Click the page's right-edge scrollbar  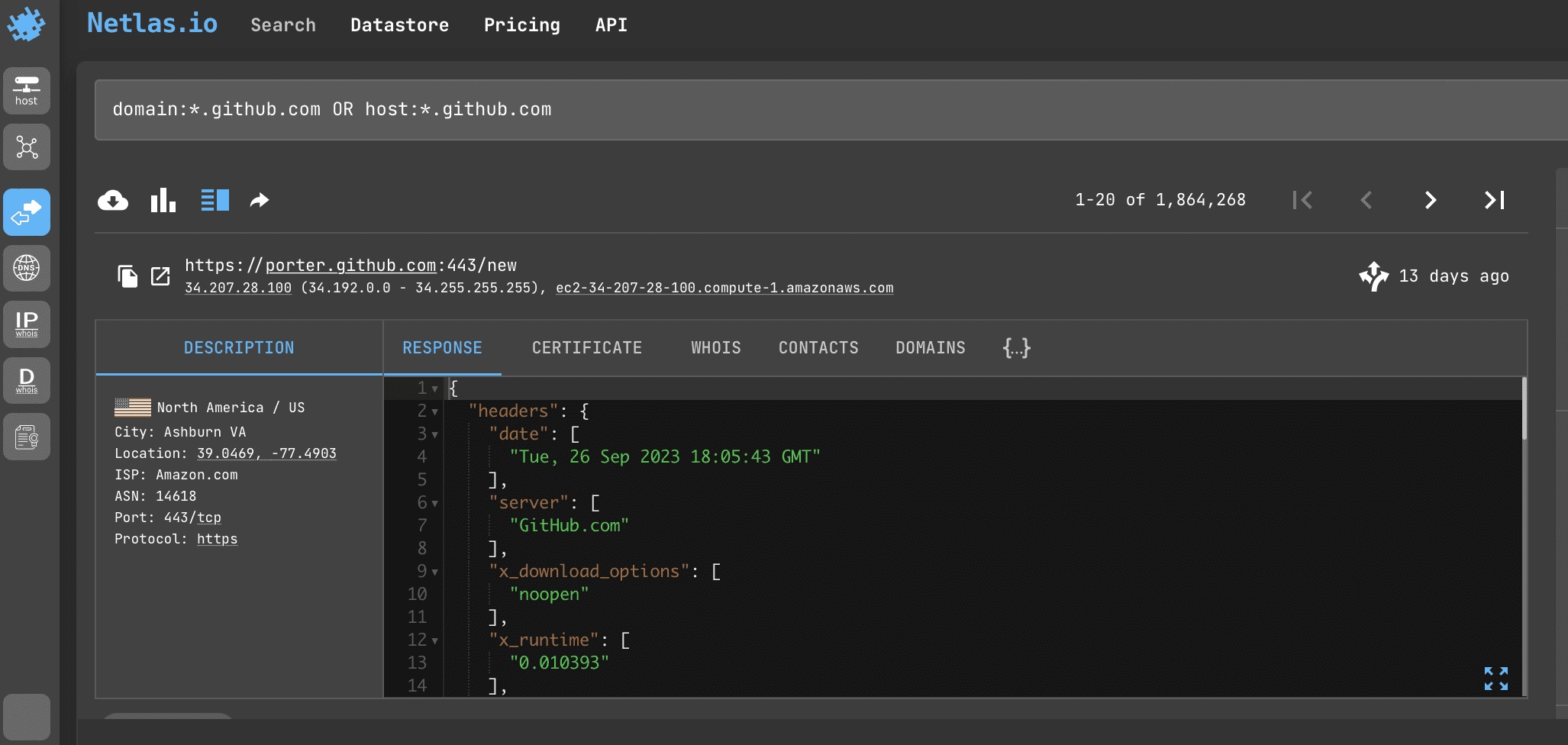click(x=1562, y=443)
